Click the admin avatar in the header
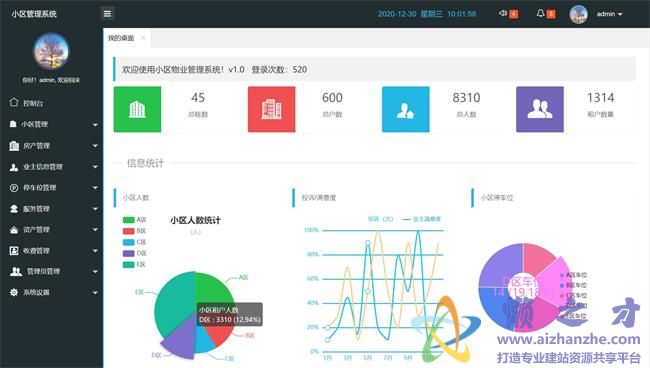This screenshot has height=368, width=650. [578, 14]
